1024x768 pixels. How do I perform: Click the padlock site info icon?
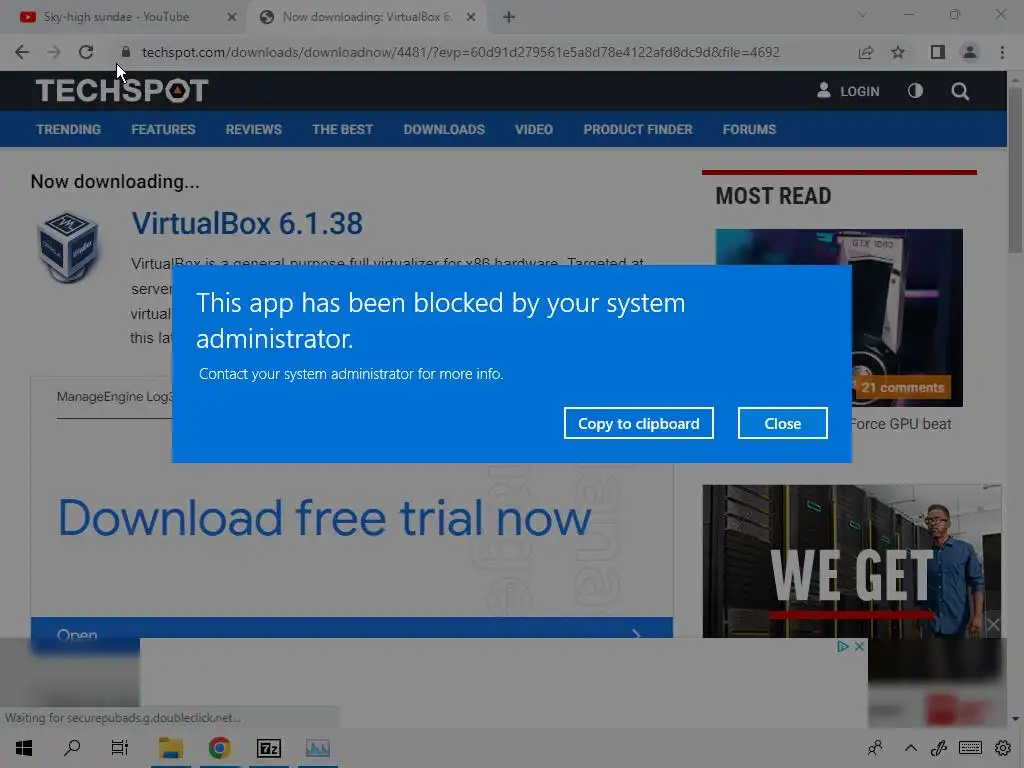tap(126, 52)
